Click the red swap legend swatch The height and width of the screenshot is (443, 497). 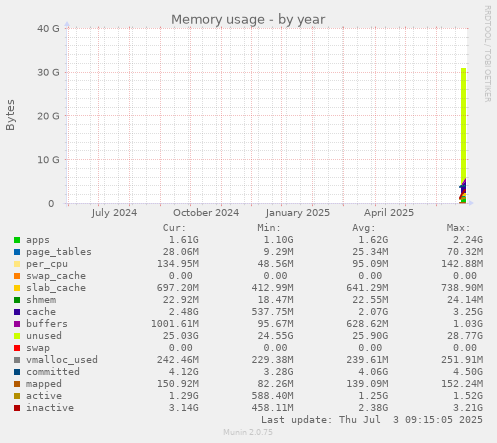[x=17, y=348]
